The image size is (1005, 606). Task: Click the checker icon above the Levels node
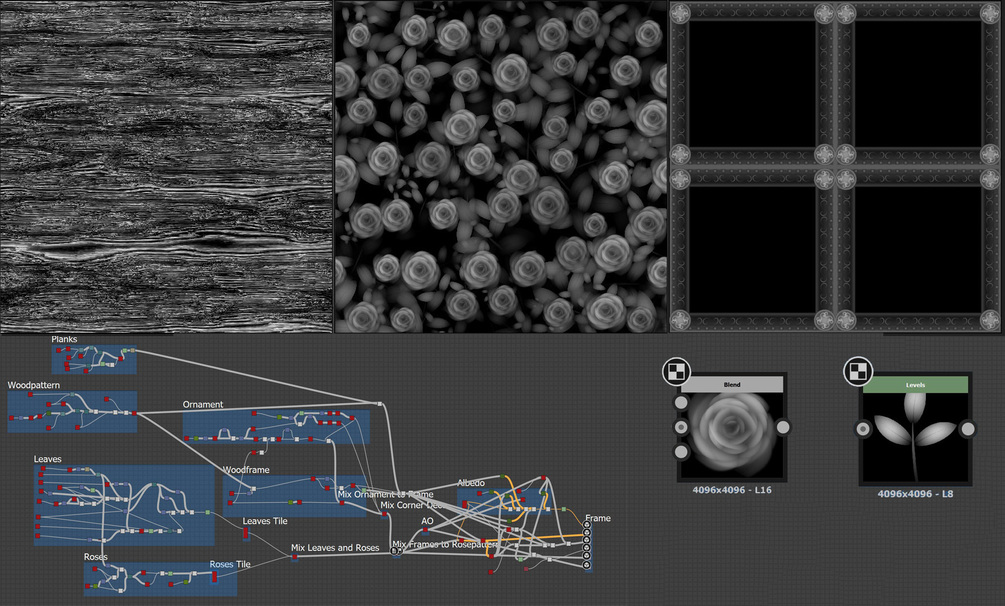[858, 371]
